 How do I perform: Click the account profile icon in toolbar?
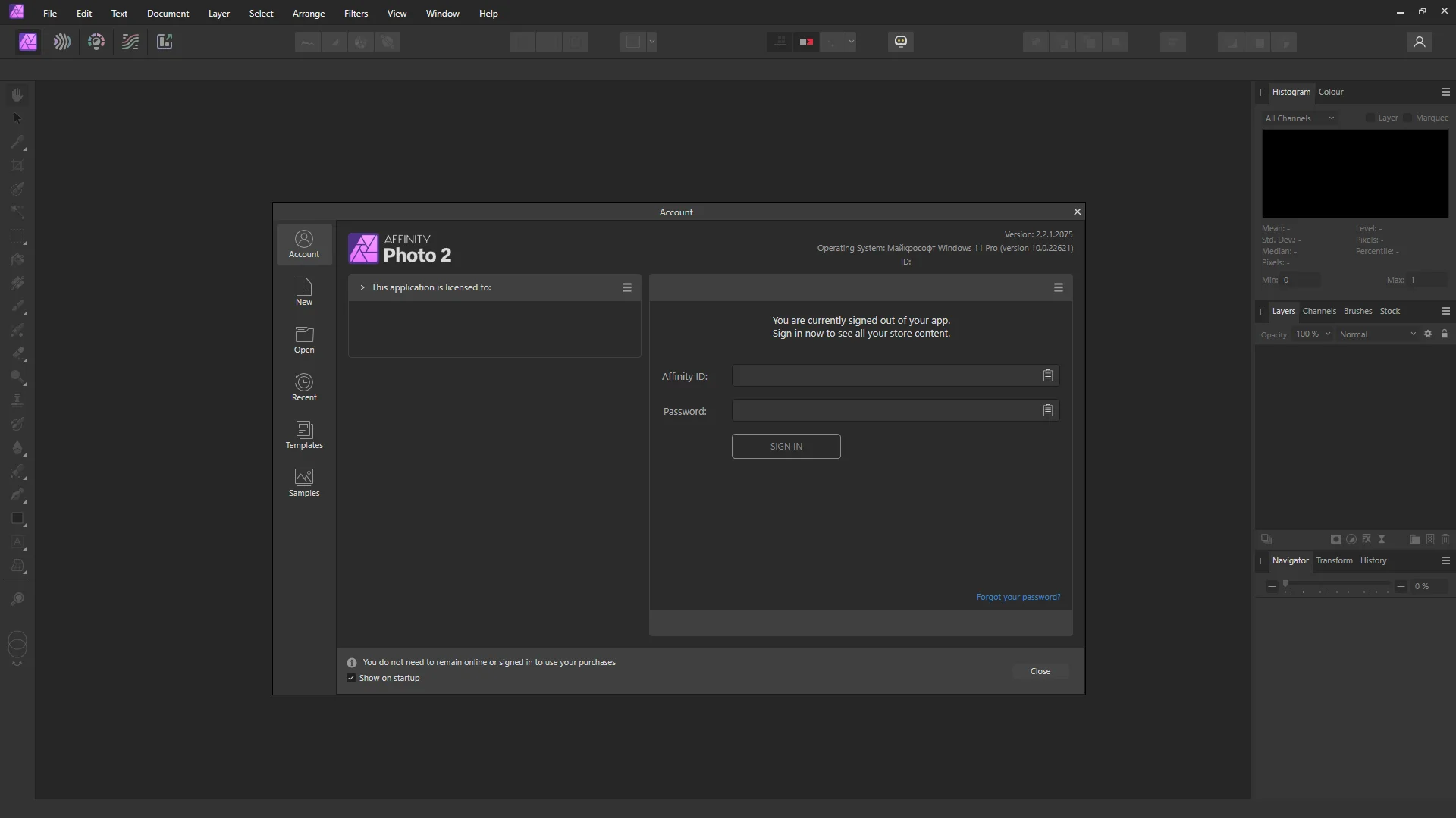1419,42
